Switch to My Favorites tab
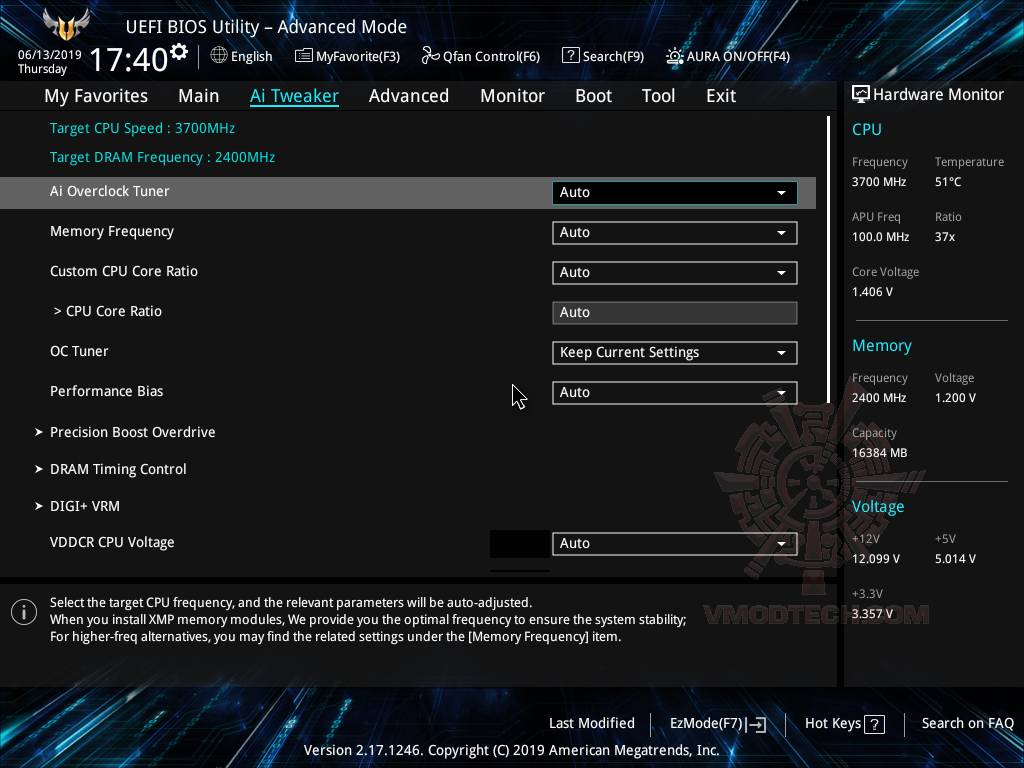1024x768 pixels. (x=96, y=96)
